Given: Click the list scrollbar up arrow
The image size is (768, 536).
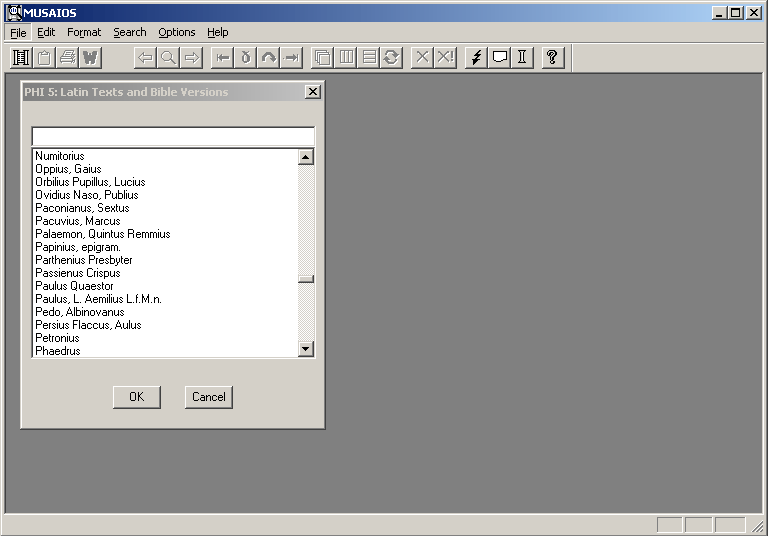Looking at the screenshot, I should tap(306, 157).
